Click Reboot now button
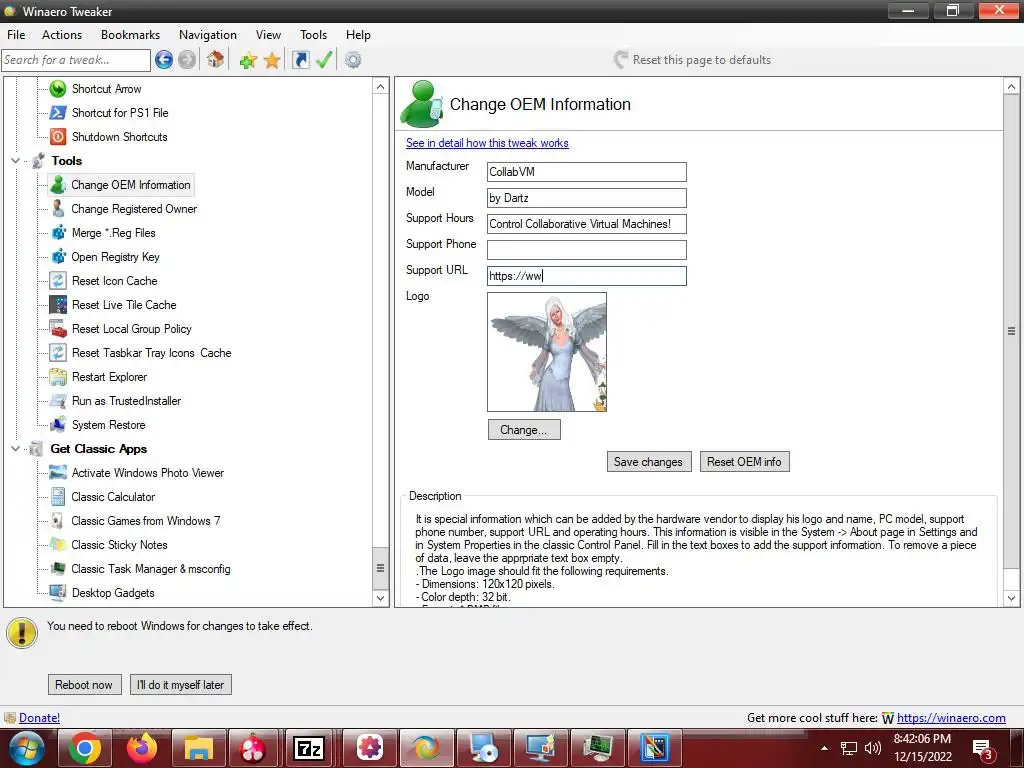The image size is (1024, 768). coord(84,684)
